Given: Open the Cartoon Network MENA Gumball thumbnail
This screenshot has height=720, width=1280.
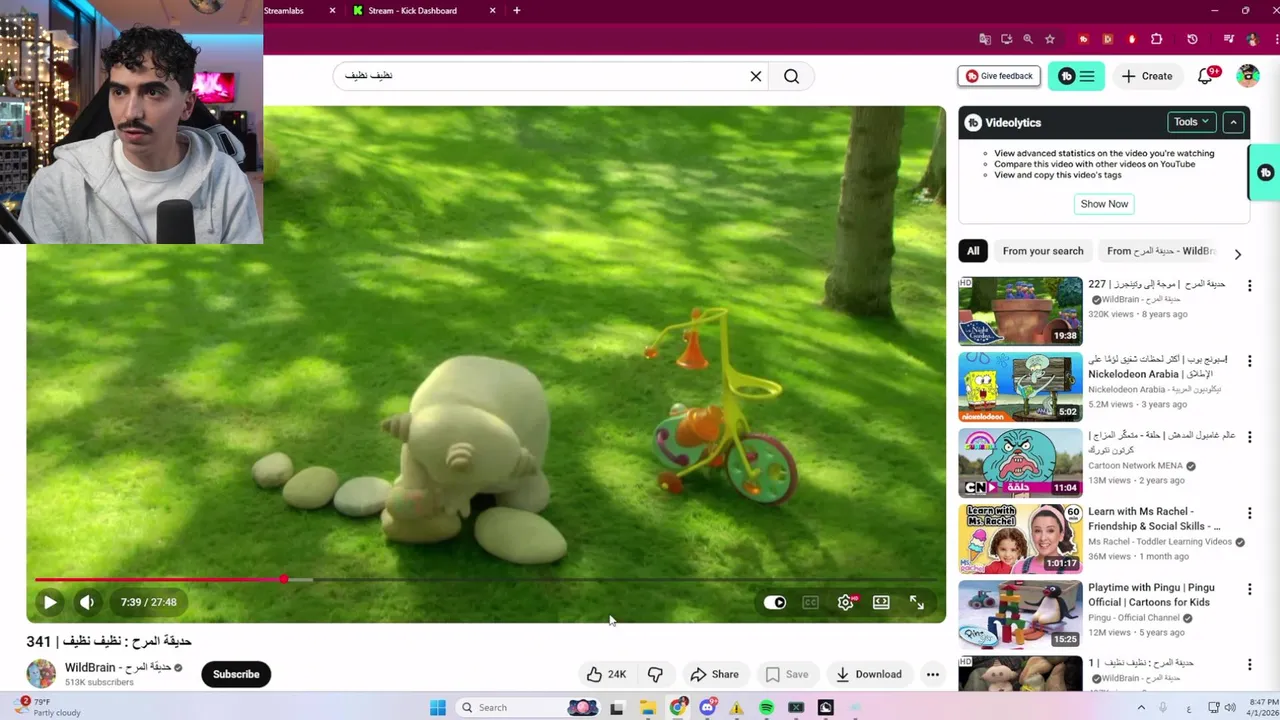Looking at the screenshot, I should 1020,463.
